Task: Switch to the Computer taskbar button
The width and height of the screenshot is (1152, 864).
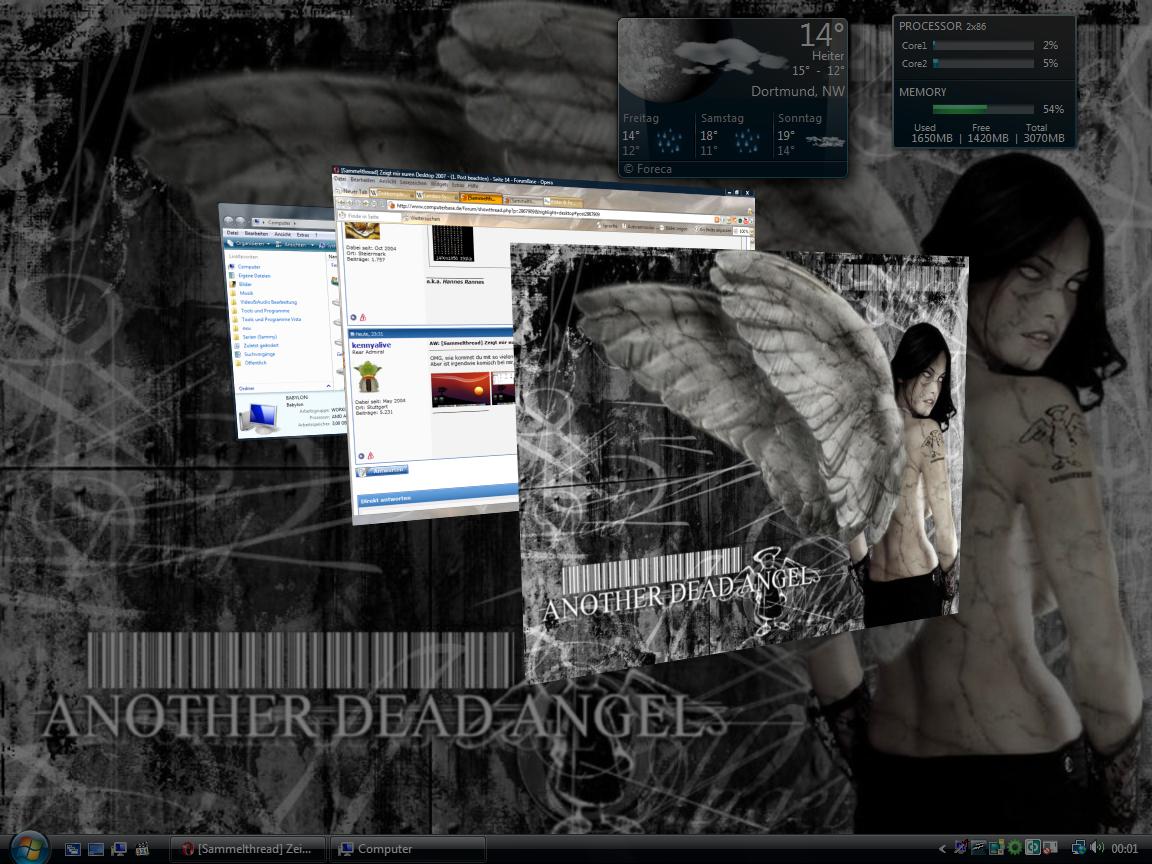Action: (x=407, y=849)
